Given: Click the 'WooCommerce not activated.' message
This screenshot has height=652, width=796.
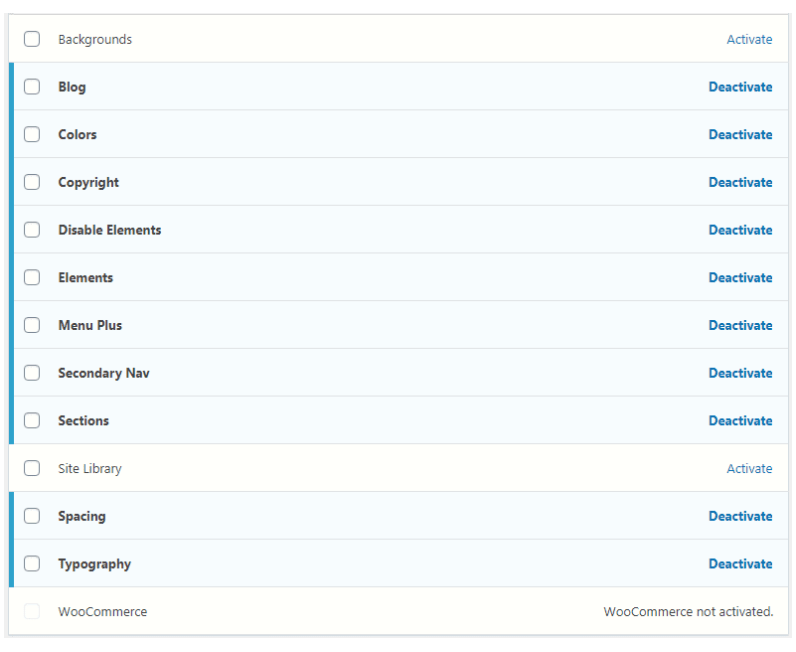Looking at the screenshot, I should [x=688, y=612].
